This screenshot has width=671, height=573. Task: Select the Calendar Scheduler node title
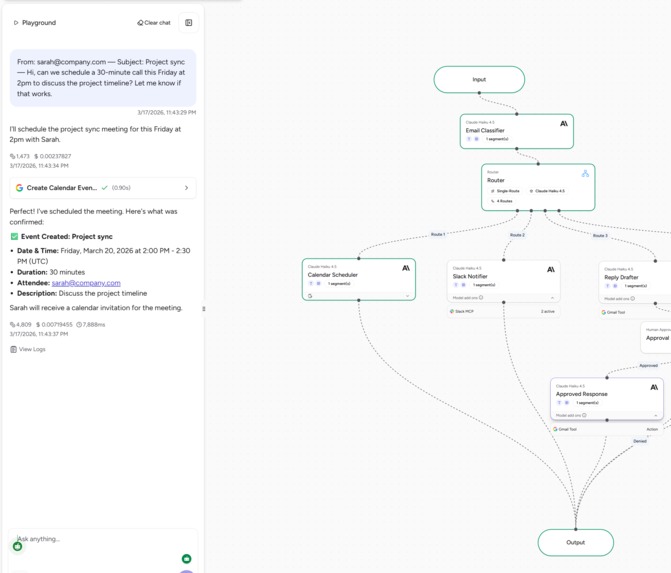coord(333,275)
